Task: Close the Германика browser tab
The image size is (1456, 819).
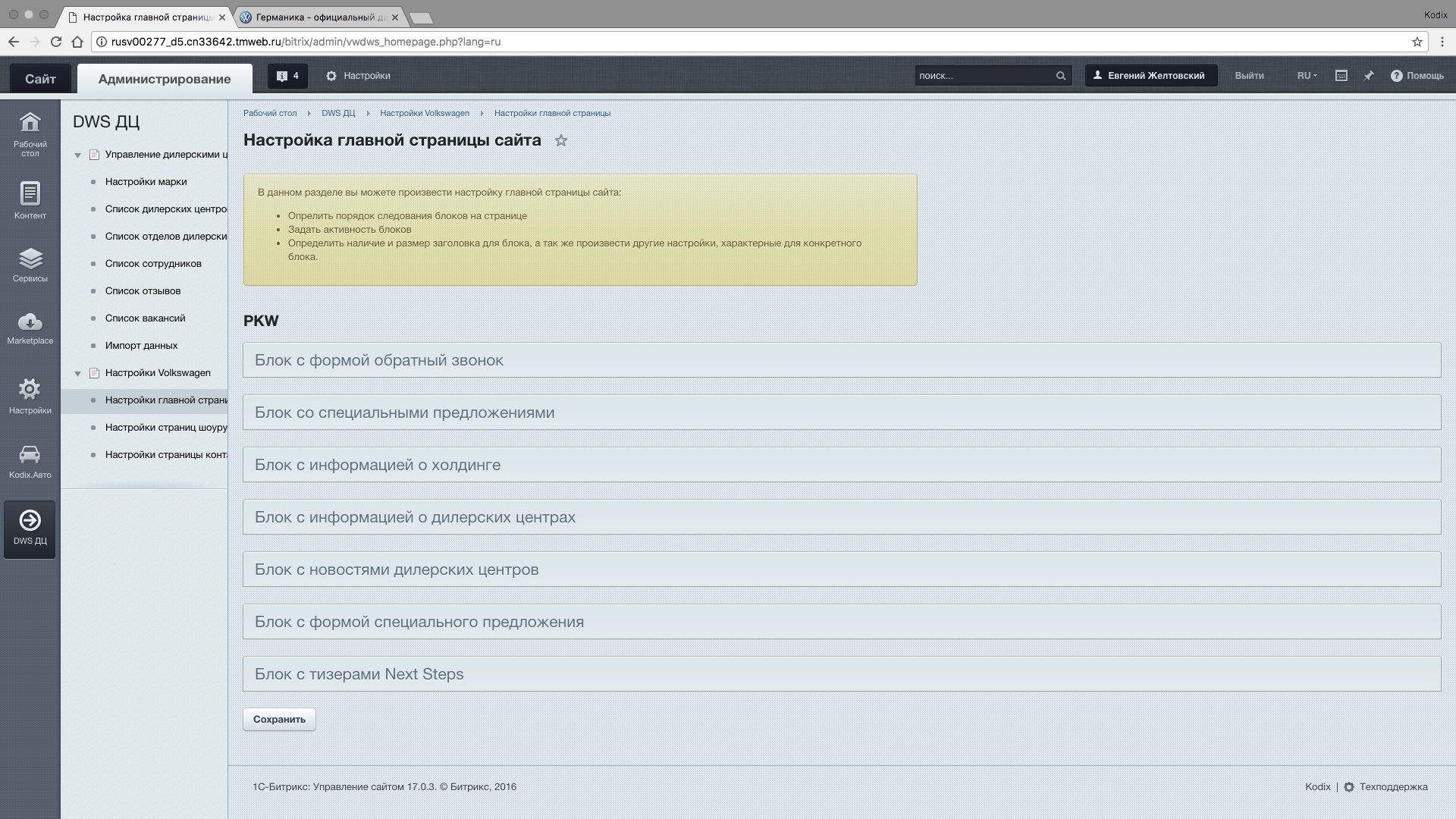Action: click(394, 17)
